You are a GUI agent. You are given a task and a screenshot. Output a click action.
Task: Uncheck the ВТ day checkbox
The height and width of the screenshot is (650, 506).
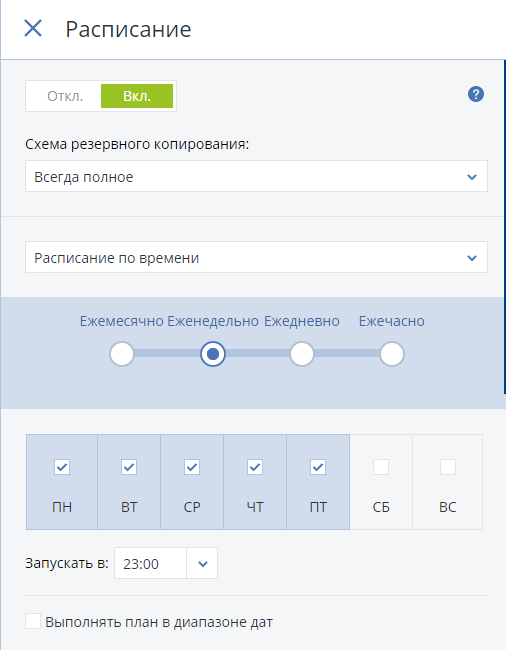129,467
